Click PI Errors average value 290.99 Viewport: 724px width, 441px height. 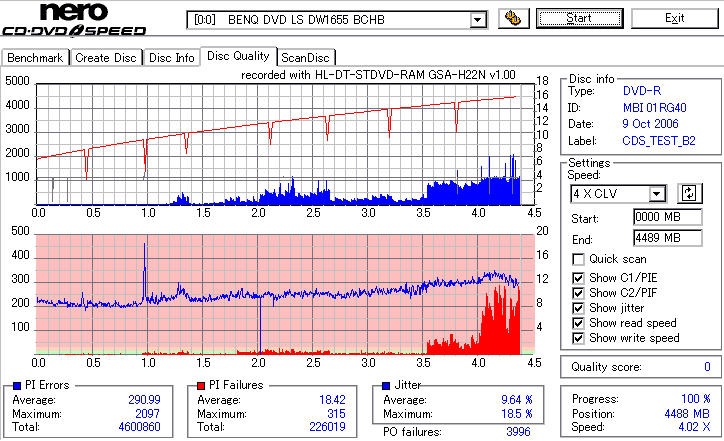coord(144,400)
